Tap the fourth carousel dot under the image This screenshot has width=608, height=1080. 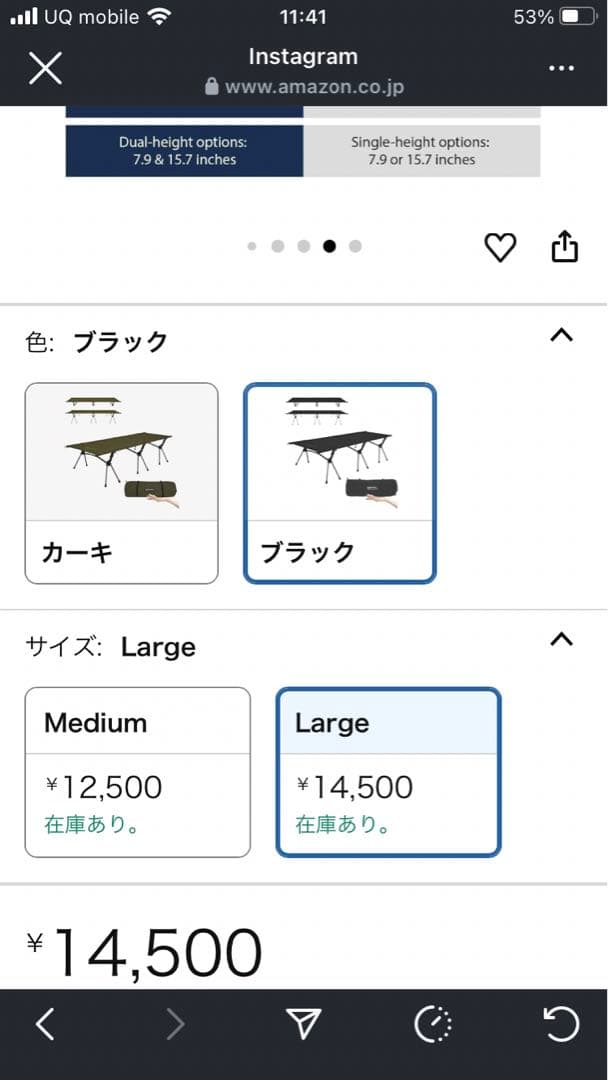[330, 246]
